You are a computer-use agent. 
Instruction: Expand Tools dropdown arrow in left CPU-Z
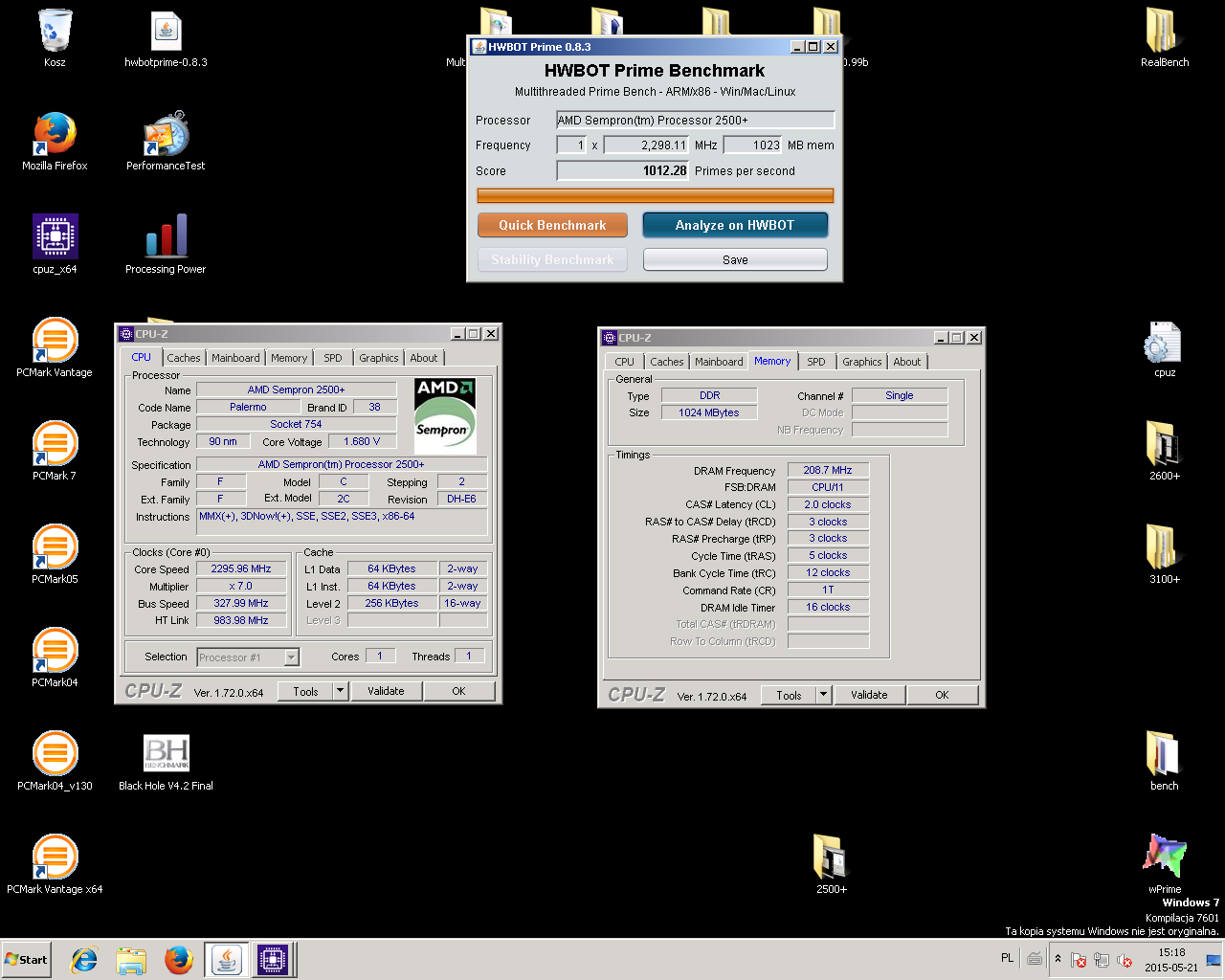tap(340, 691)
